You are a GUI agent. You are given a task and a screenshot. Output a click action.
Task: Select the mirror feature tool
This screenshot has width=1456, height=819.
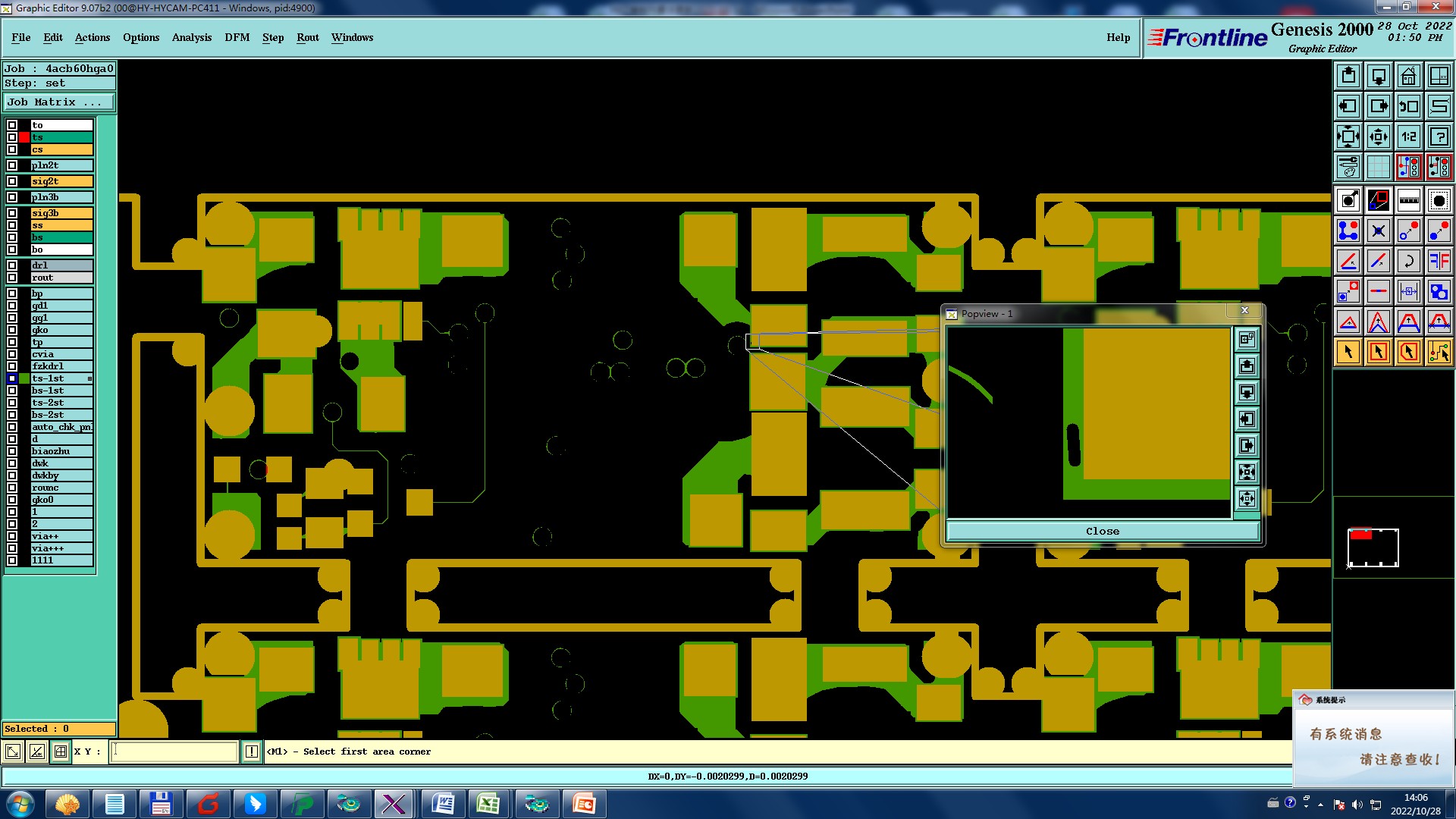click(x=1439, y=261)
